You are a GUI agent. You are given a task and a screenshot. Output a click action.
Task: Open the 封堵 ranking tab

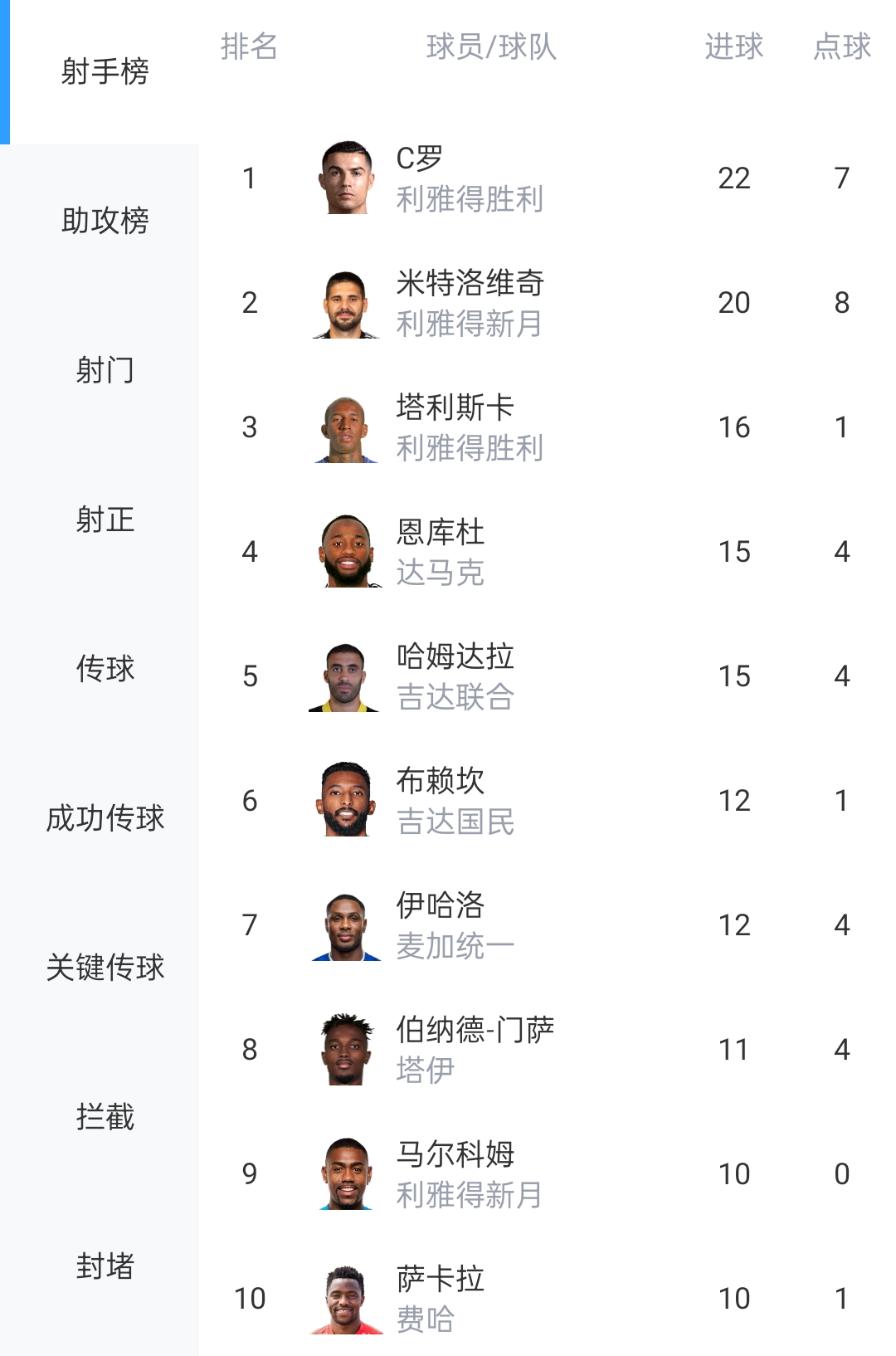[105, 1266]
